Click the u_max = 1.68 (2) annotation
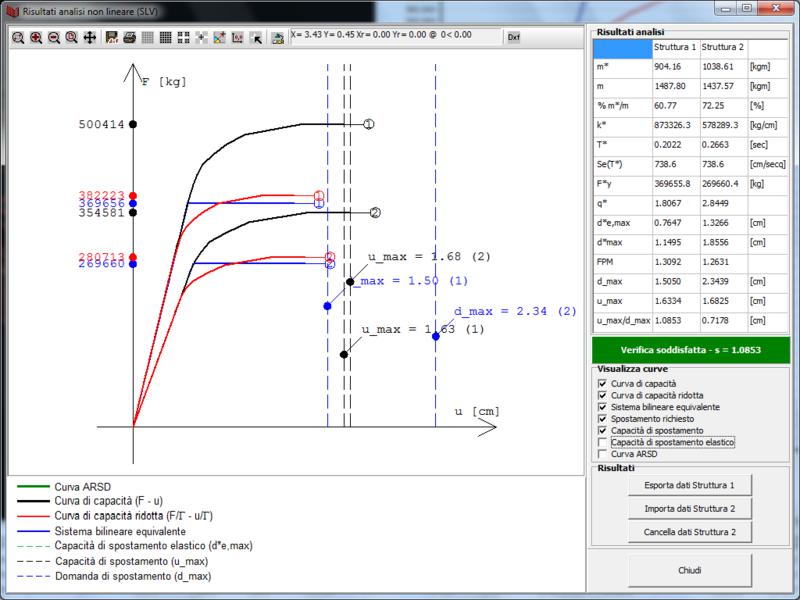The image size is (800, 600). pyautogui.click(x=429, y=257)
